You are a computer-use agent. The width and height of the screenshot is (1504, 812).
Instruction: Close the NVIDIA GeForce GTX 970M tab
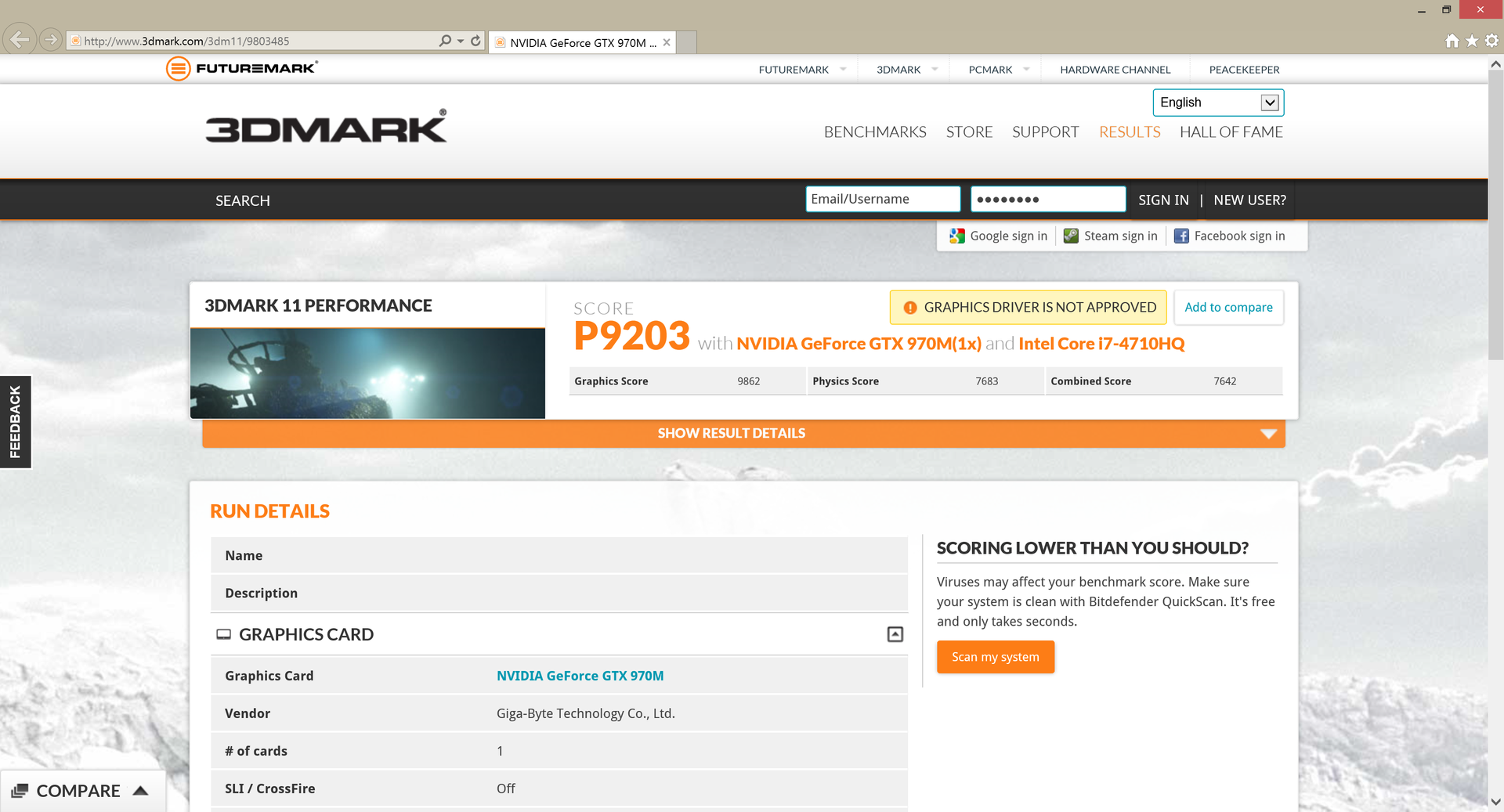[x=667, y=42]
